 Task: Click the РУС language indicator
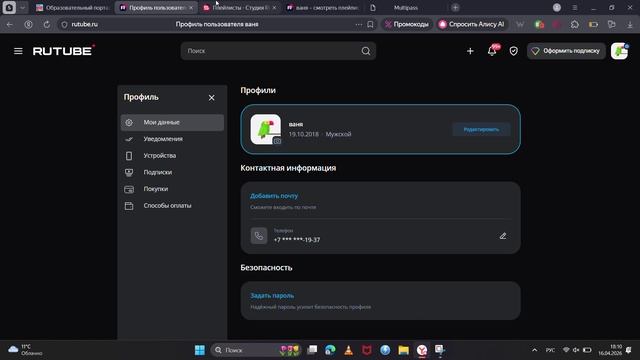pos(550,350)
